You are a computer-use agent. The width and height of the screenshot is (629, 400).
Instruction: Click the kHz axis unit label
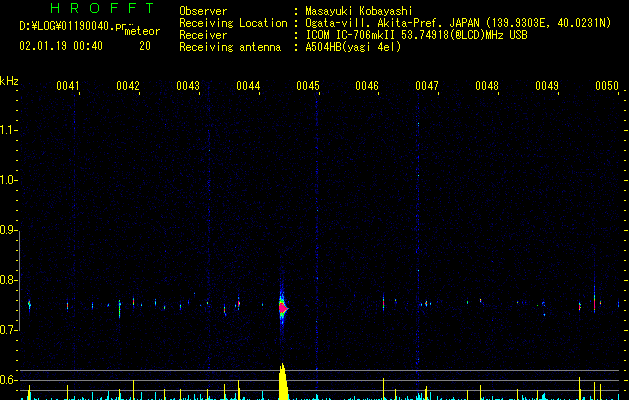[x=9, y=81]
